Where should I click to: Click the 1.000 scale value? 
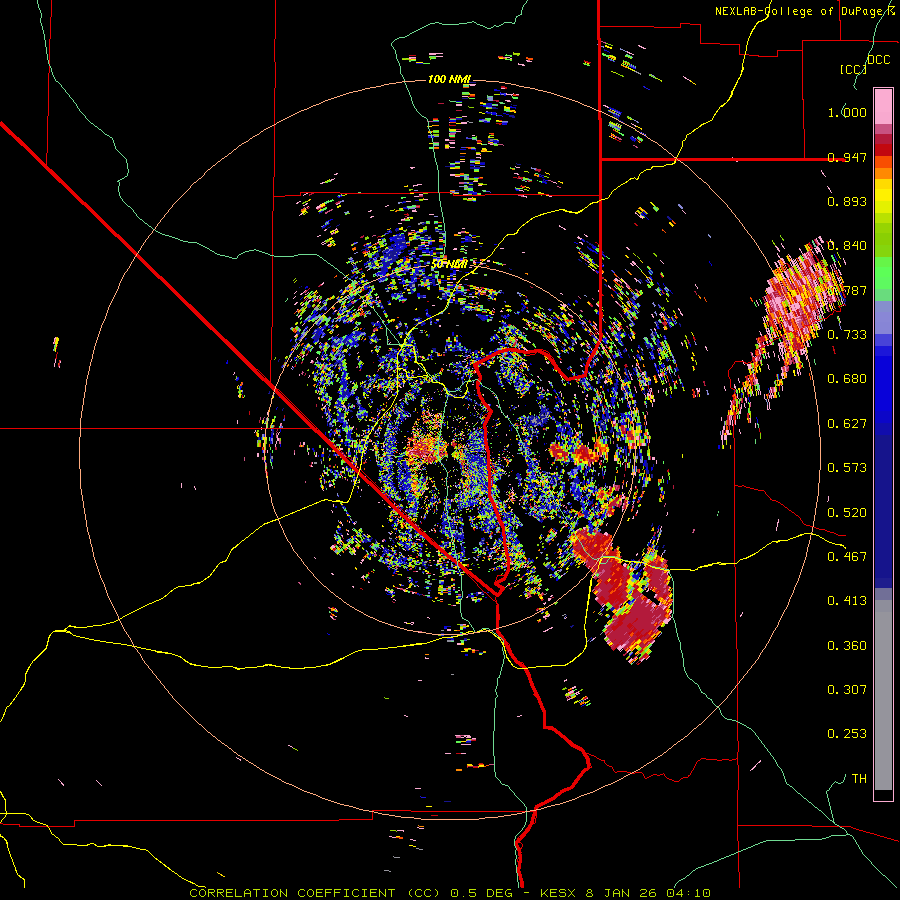point(847,112)
